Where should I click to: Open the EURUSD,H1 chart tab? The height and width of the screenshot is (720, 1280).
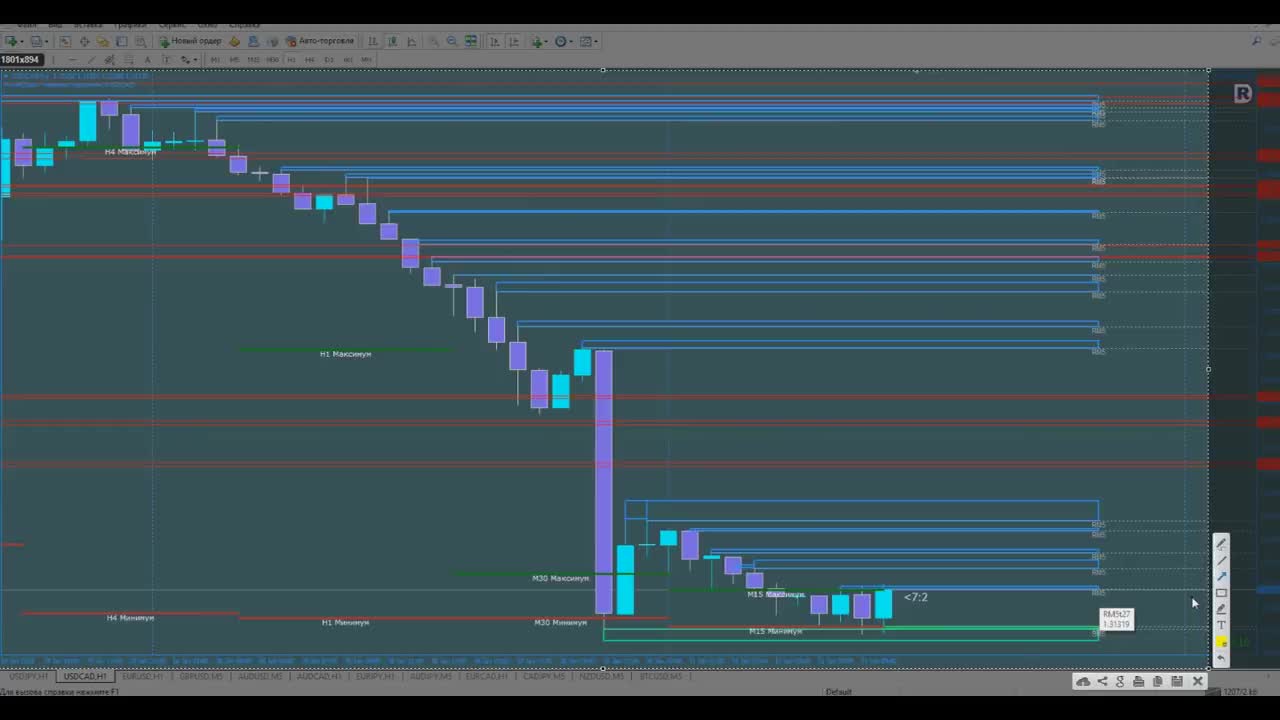[142, 676]
